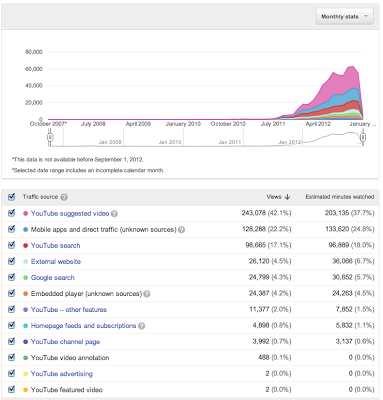Open the YouTube search link
383x400 pixels.
point(56,246)
